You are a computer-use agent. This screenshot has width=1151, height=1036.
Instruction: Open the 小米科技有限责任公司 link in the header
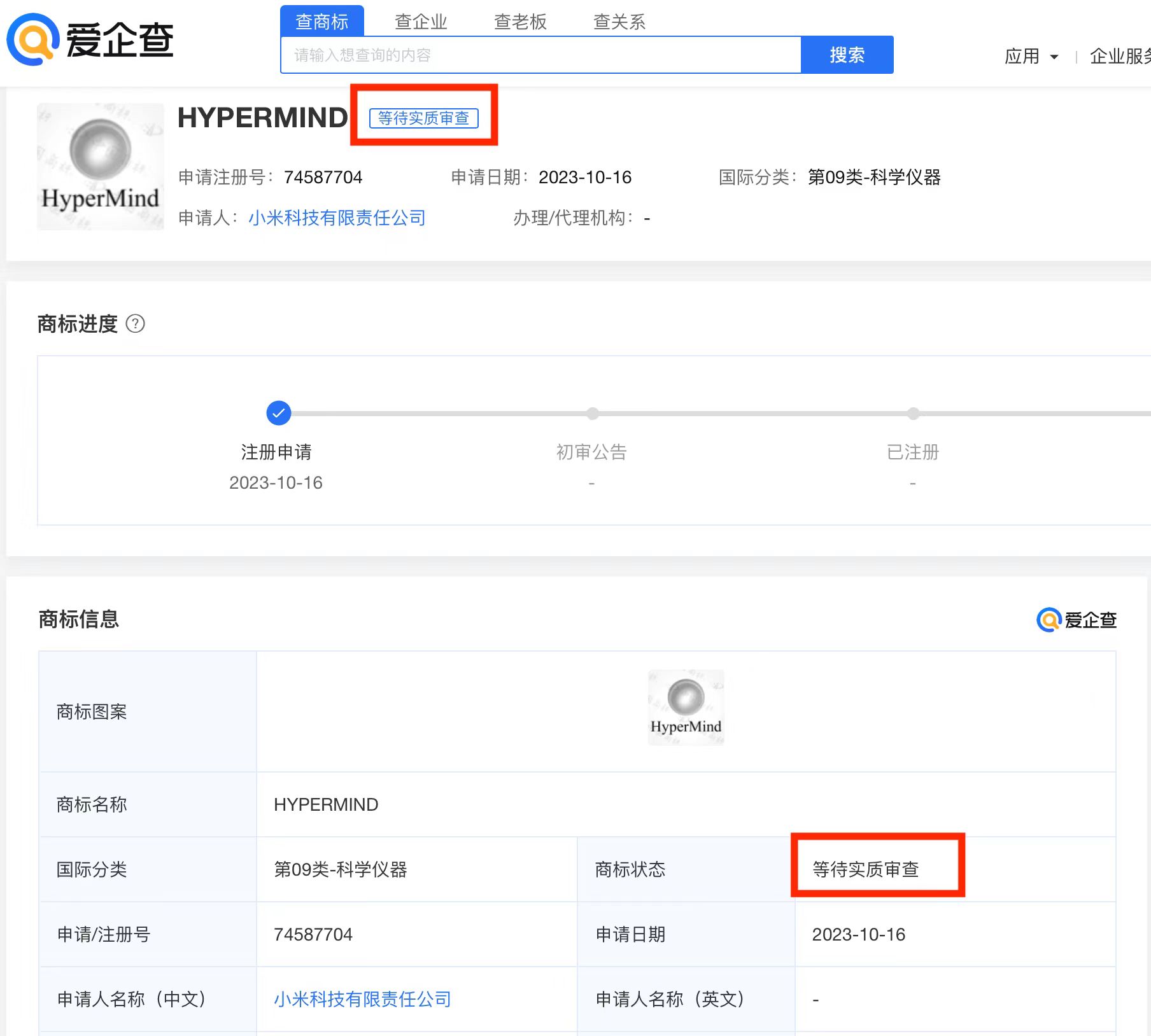tap(337, 218)
